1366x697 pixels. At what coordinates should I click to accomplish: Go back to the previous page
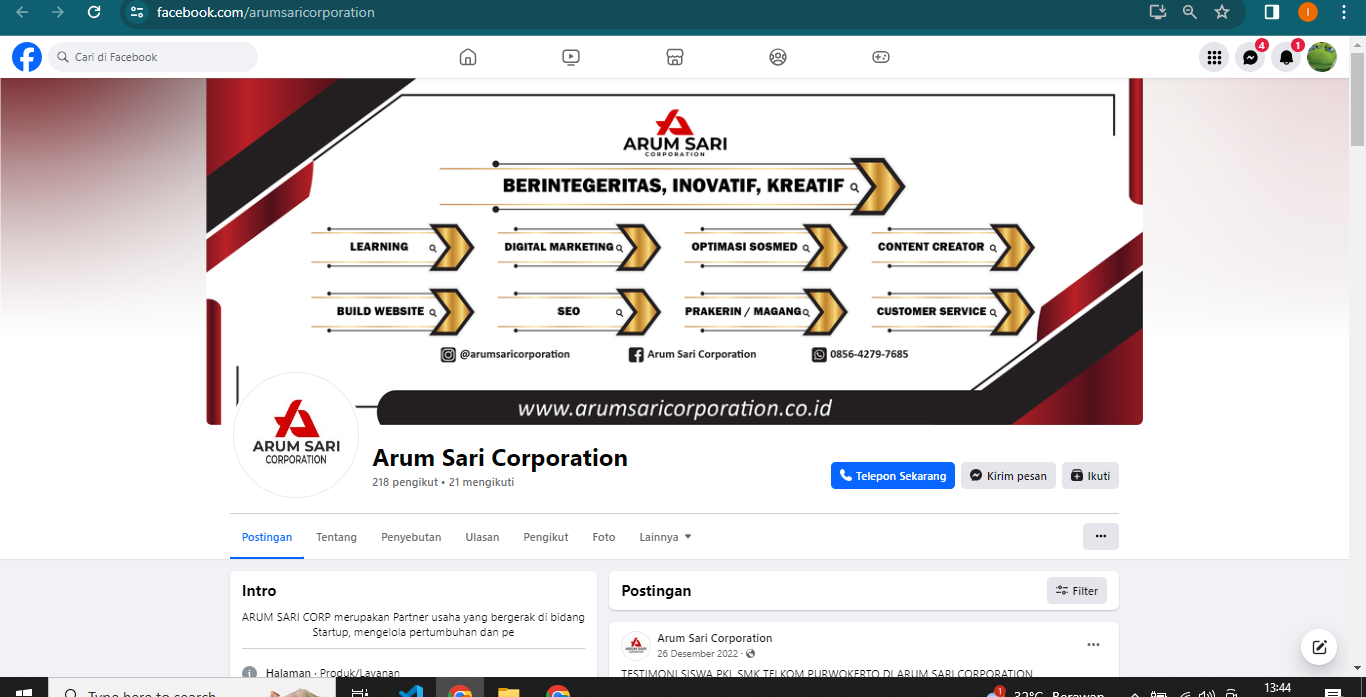(22, 12)
